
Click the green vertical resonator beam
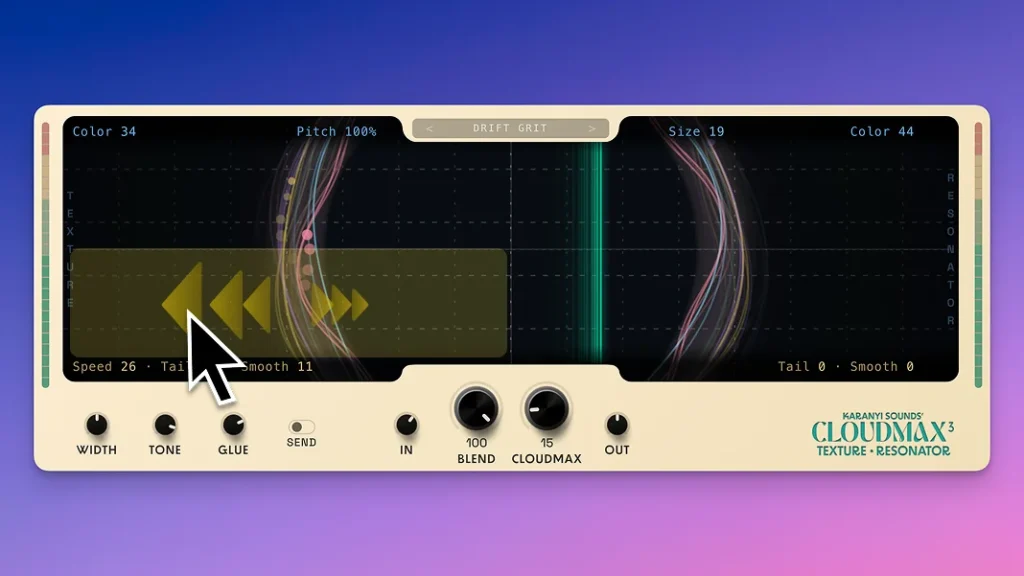590,251
